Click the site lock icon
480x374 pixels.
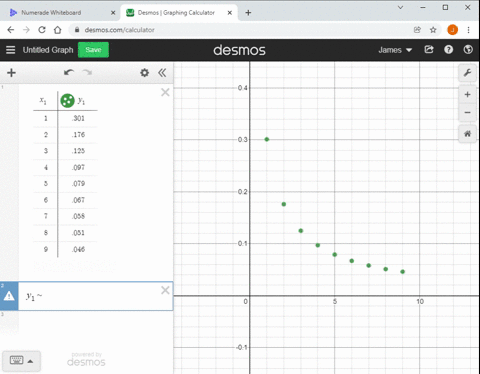pyautogui.click(x=77, y=30)
